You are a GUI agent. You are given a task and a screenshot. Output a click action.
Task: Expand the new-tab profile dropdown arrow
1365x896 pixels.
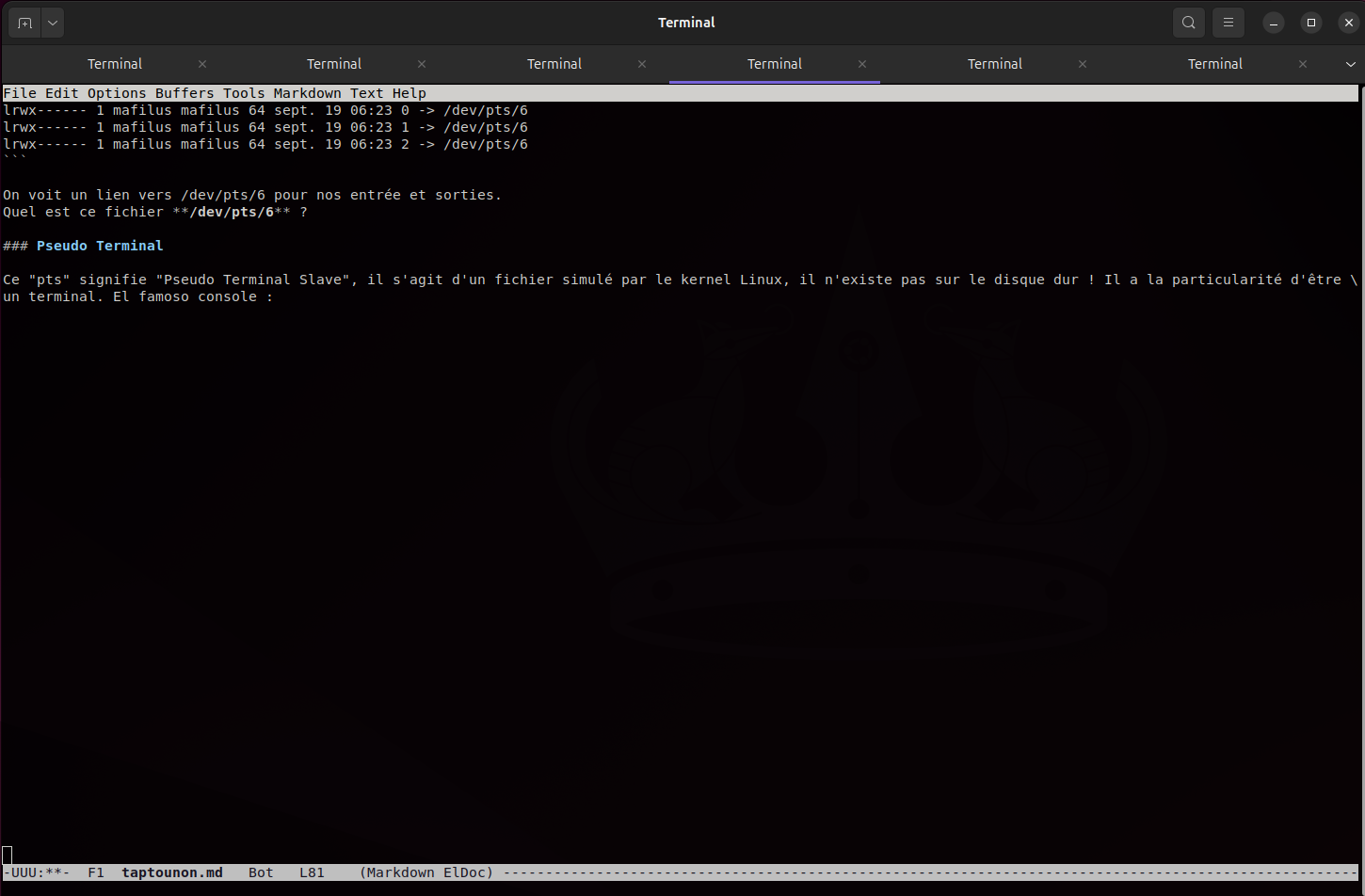point(53,23)
